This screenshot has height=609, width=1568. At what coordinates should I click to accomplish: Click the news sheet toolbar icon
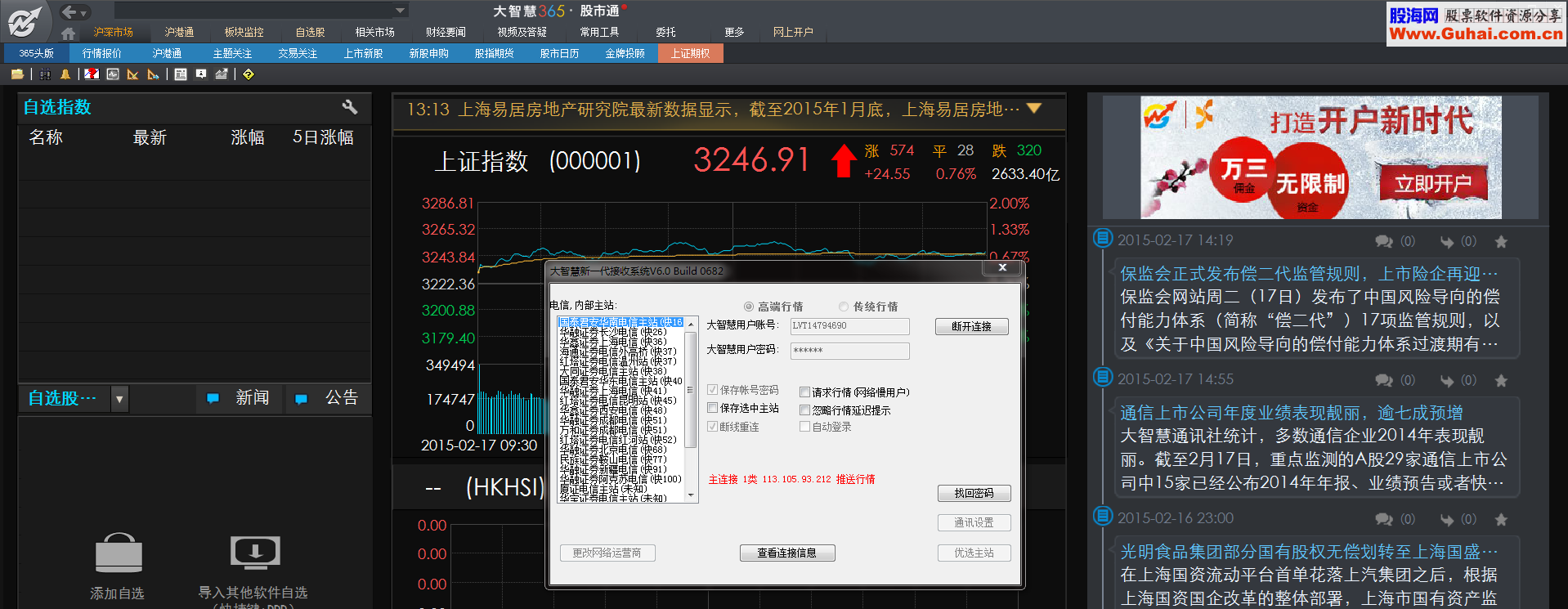[x=181, y=74]
